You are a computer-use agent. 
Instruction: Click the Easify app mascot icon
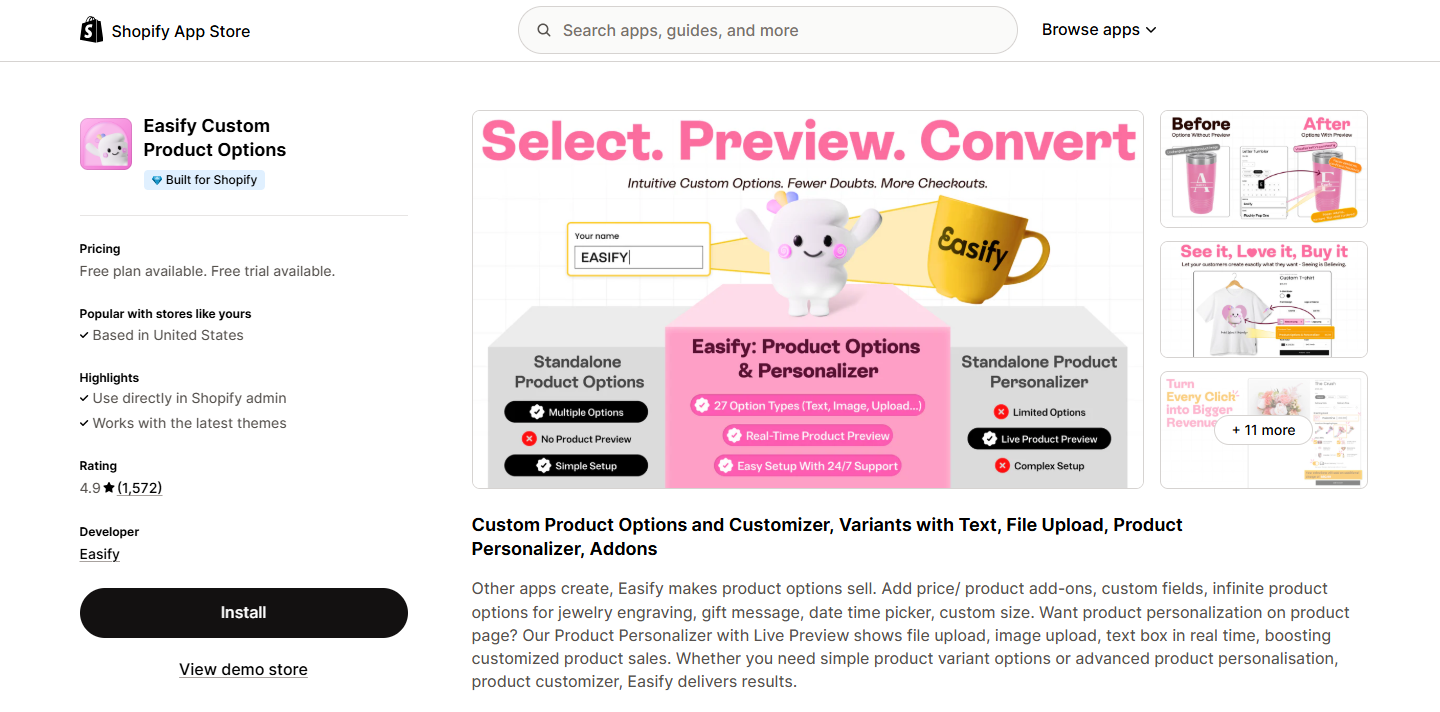(x=106, y=144)
